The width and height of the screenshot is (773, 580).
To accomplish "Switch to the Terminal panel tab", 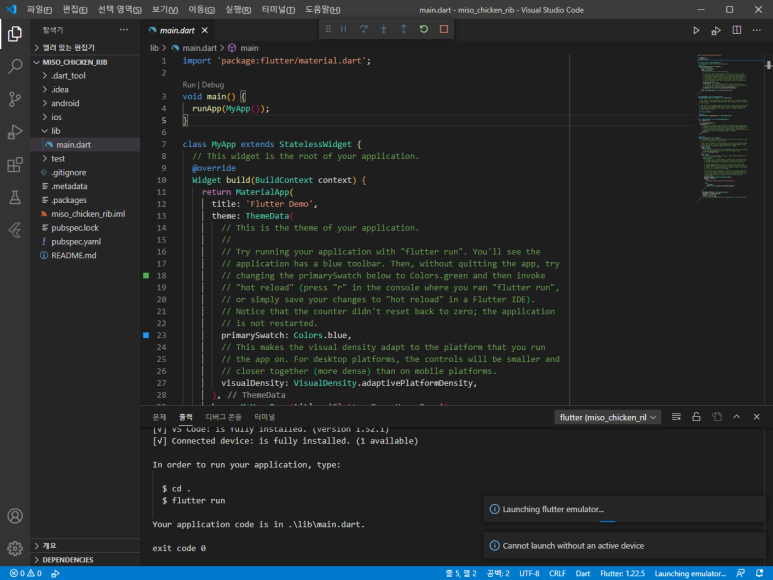I will click(265, 417).
